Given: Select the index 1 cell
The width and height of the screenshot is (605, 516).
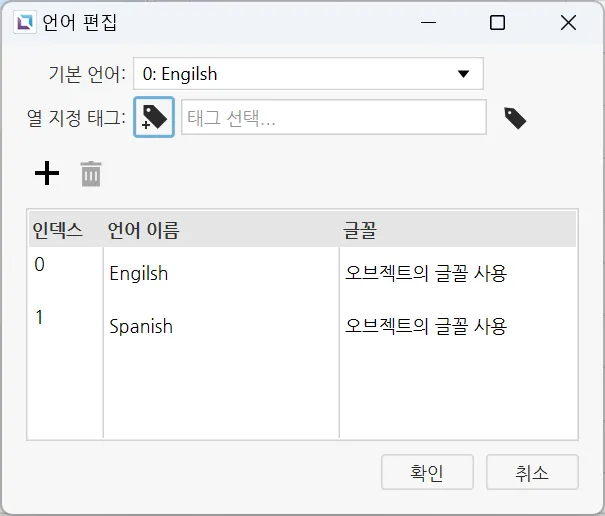Looking at the screenshot, I should 40,318.
